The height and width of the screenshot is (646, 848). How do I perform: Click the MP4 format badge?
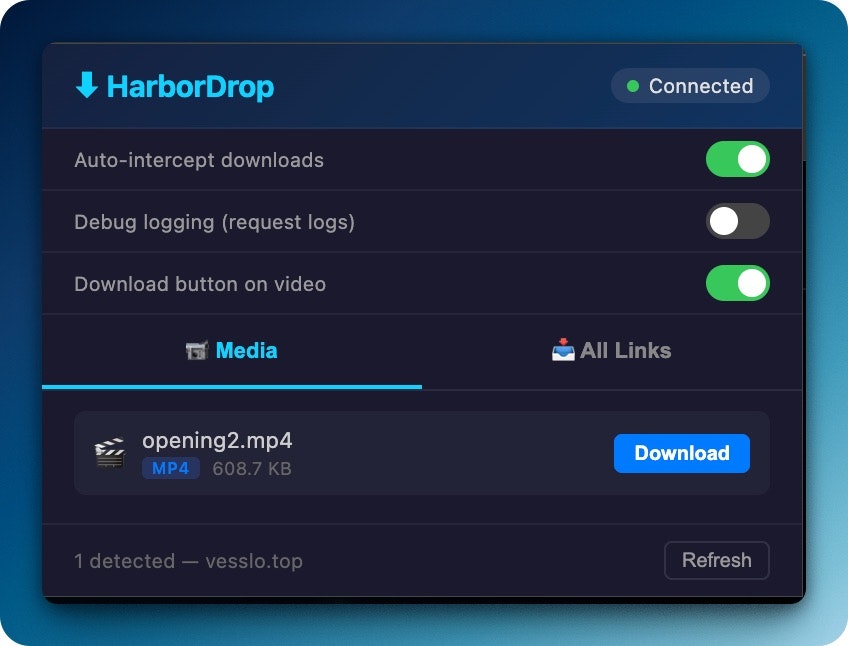[x=170, y=468]
